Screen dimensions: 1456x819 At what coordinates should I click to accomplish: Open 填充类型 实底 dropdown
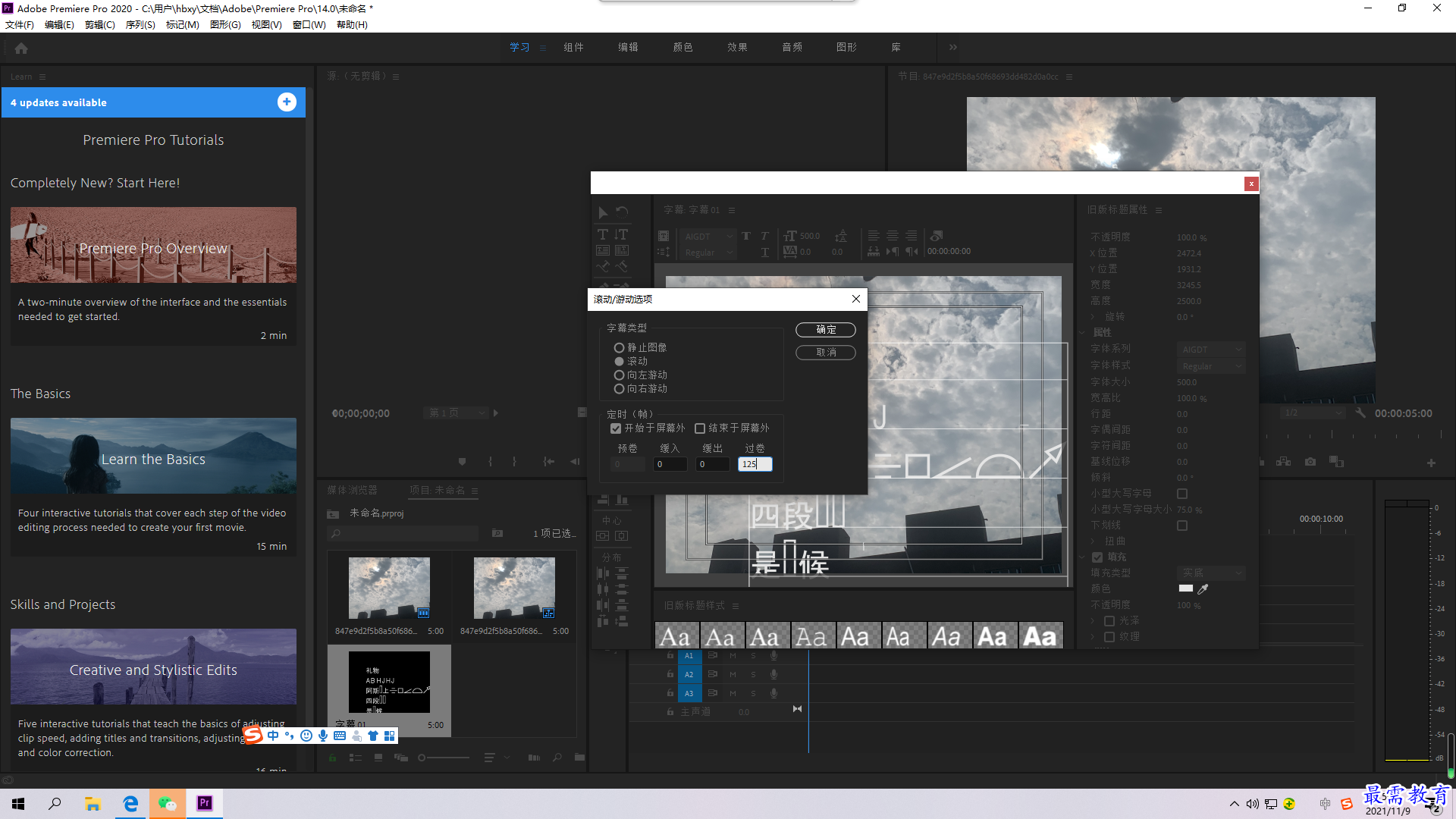[x=1211, y=573]
